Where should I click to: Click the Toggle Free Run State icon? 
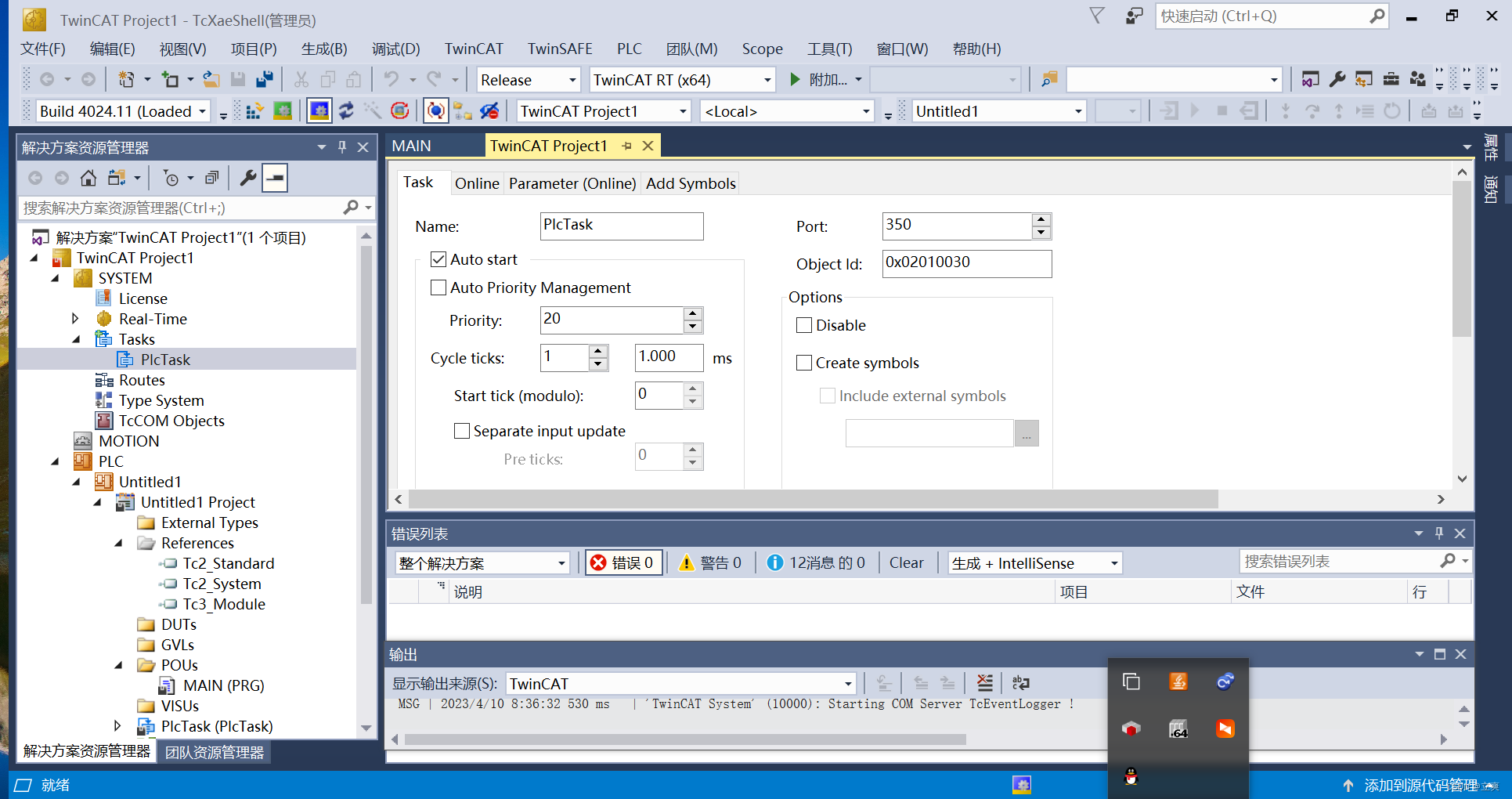pos(400,111)
